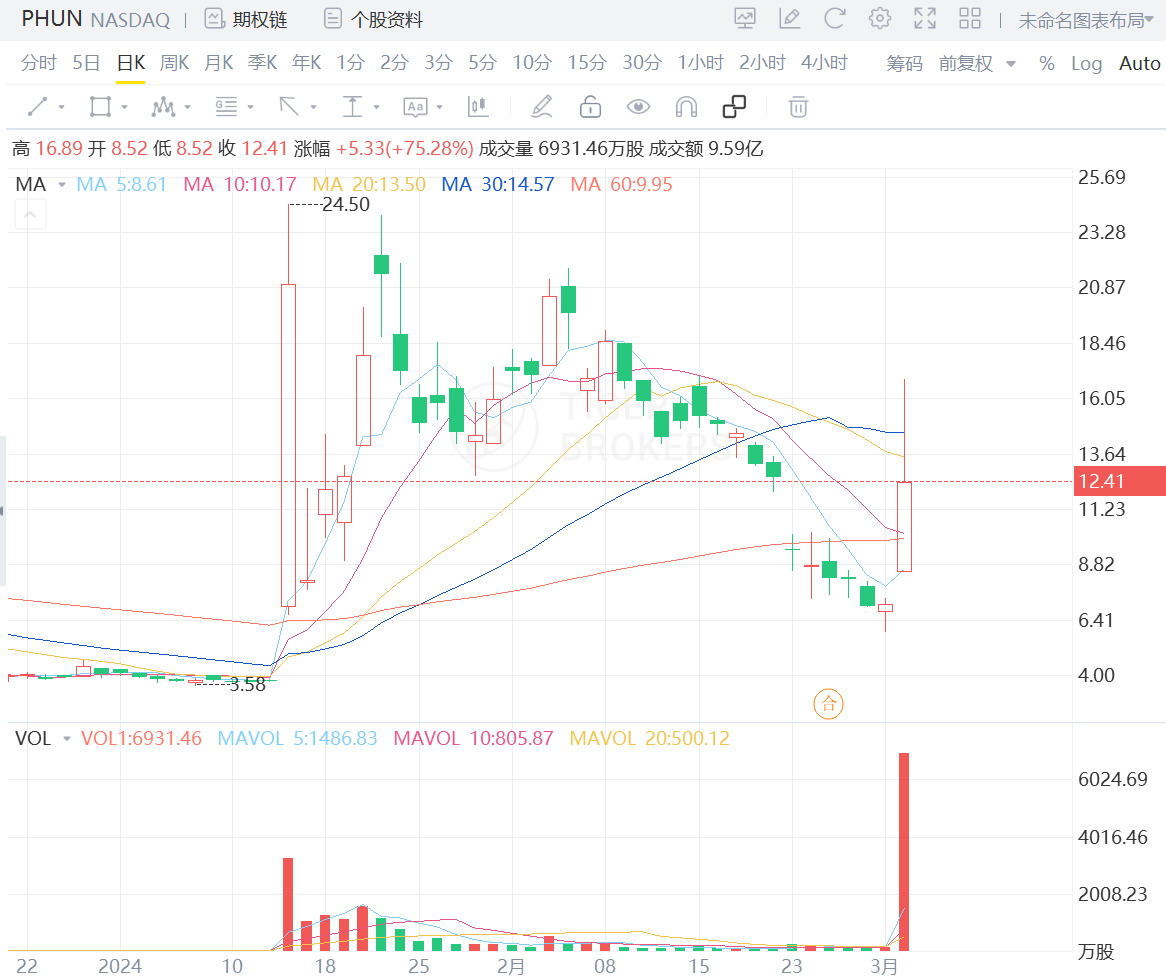The image size is (1166, 980).
Task: Delete drawings with the trash icon
Action: 798,107
